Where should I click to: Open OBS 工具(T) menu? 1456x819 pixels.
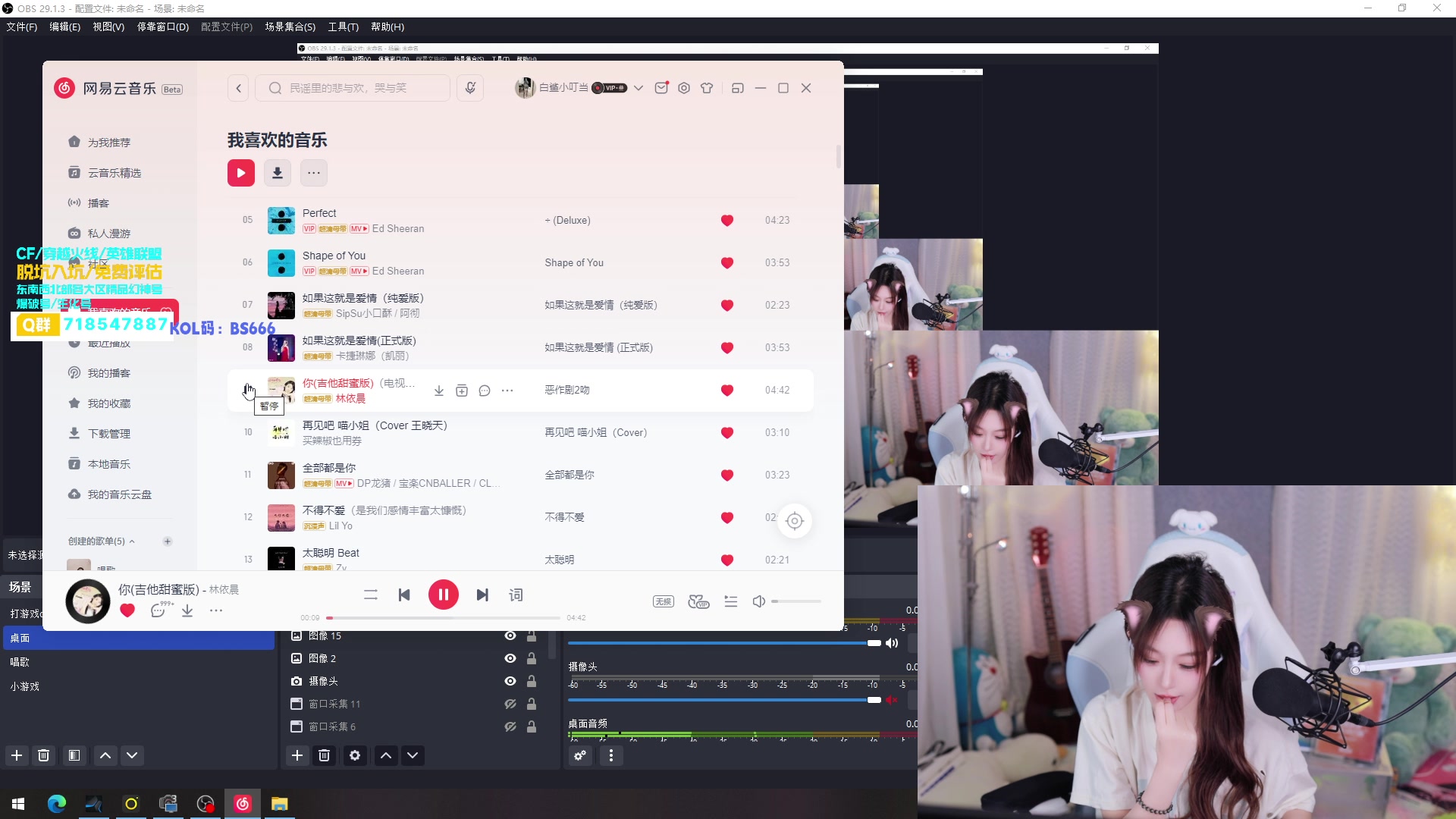point(344,27)
